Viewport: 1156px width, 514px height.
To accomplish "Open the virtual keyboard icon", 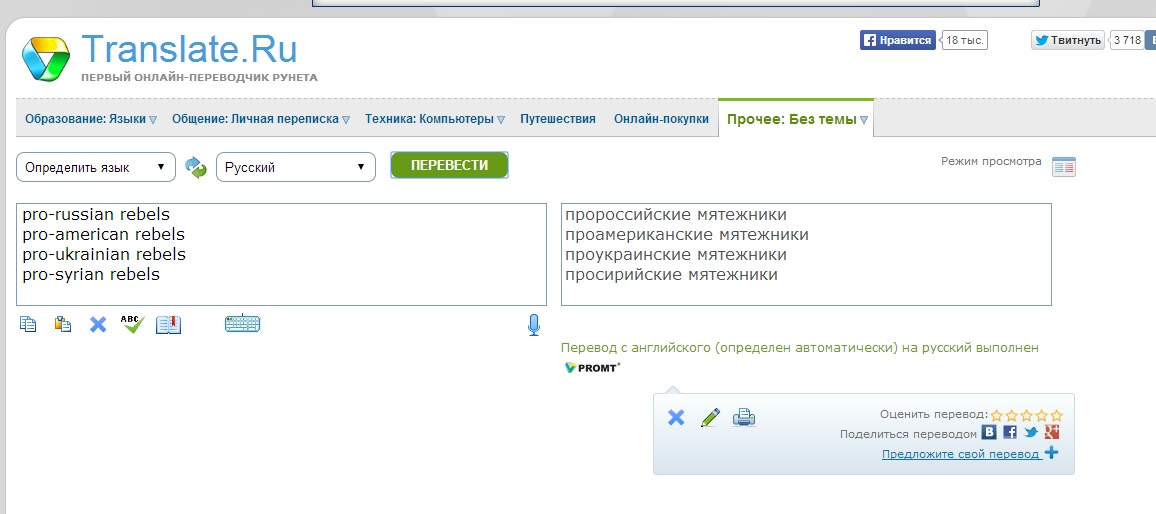I will pos(243,324).
